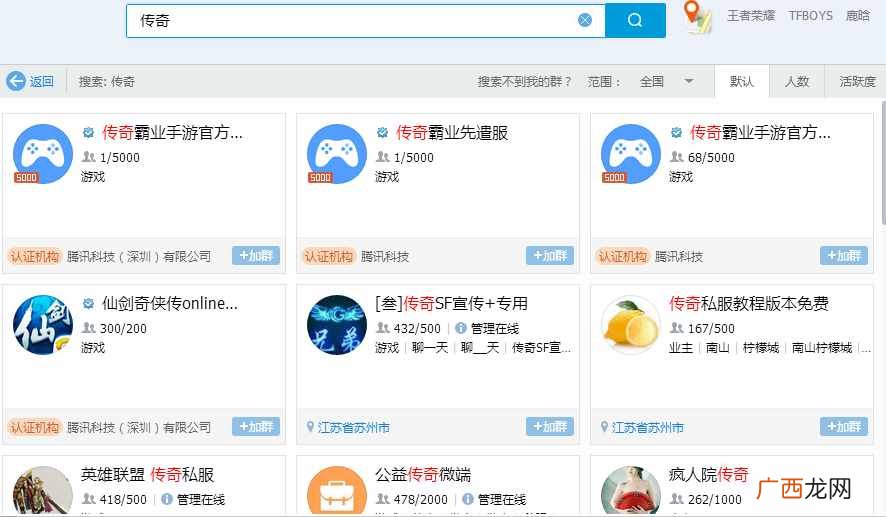
Task: Clear the search box text with the X icon
Action: pos(585,20)
